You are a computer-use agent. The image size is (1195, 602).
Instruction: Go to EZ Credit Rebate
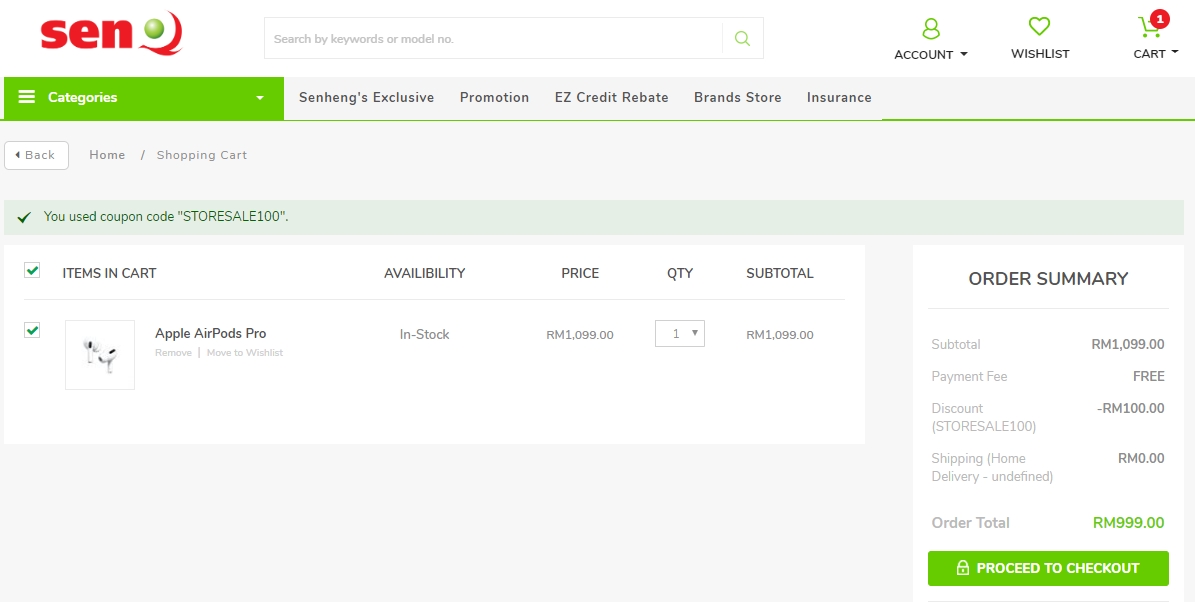(611, 98)
